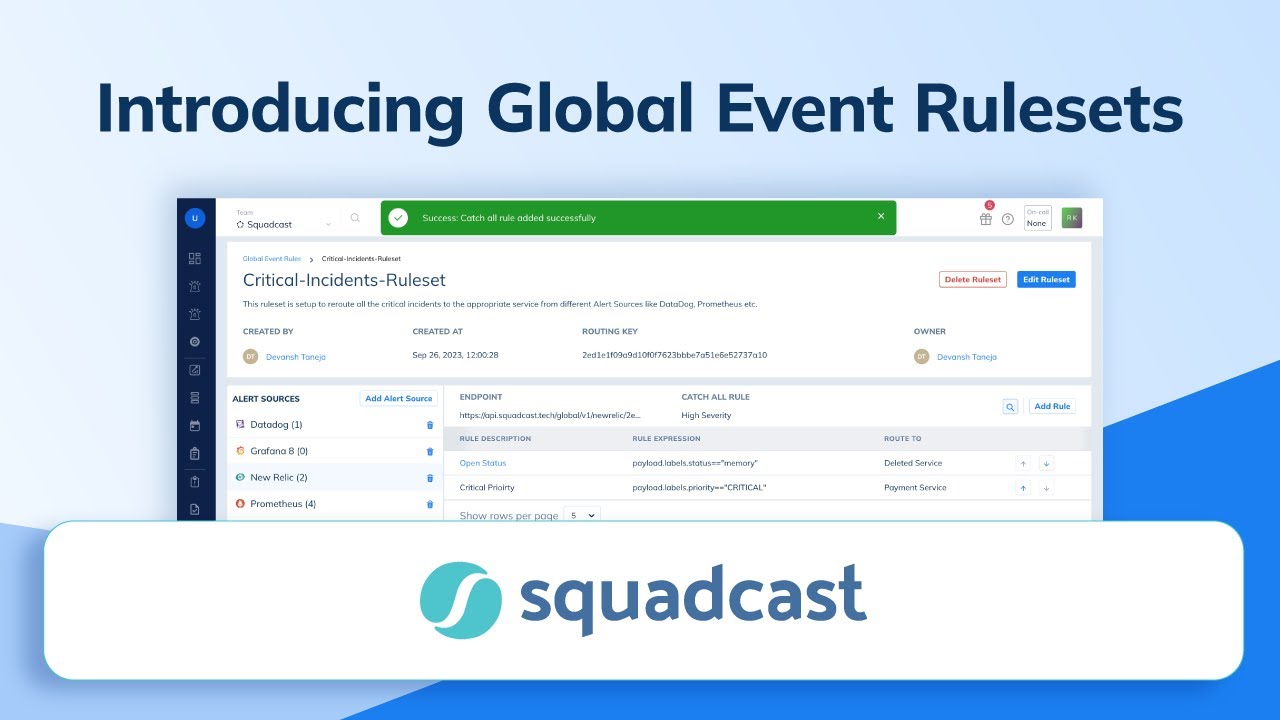Click the Rule Description column header
1280x720 pixels.
pyautogui.click(x=495, y=439)
